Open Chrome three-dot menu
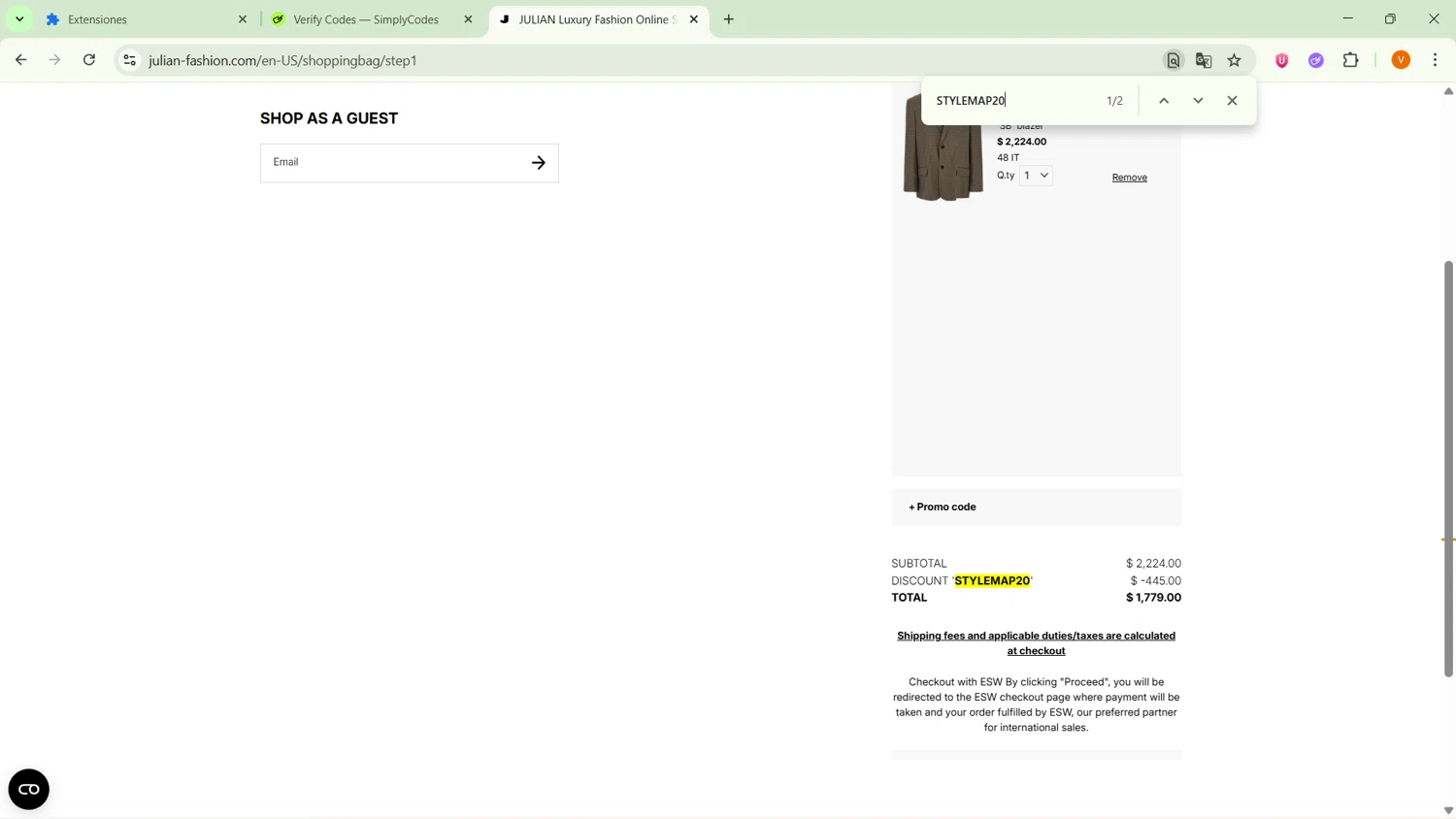The height and width of the screenshot is (819, 1456). coord(1436,60)
